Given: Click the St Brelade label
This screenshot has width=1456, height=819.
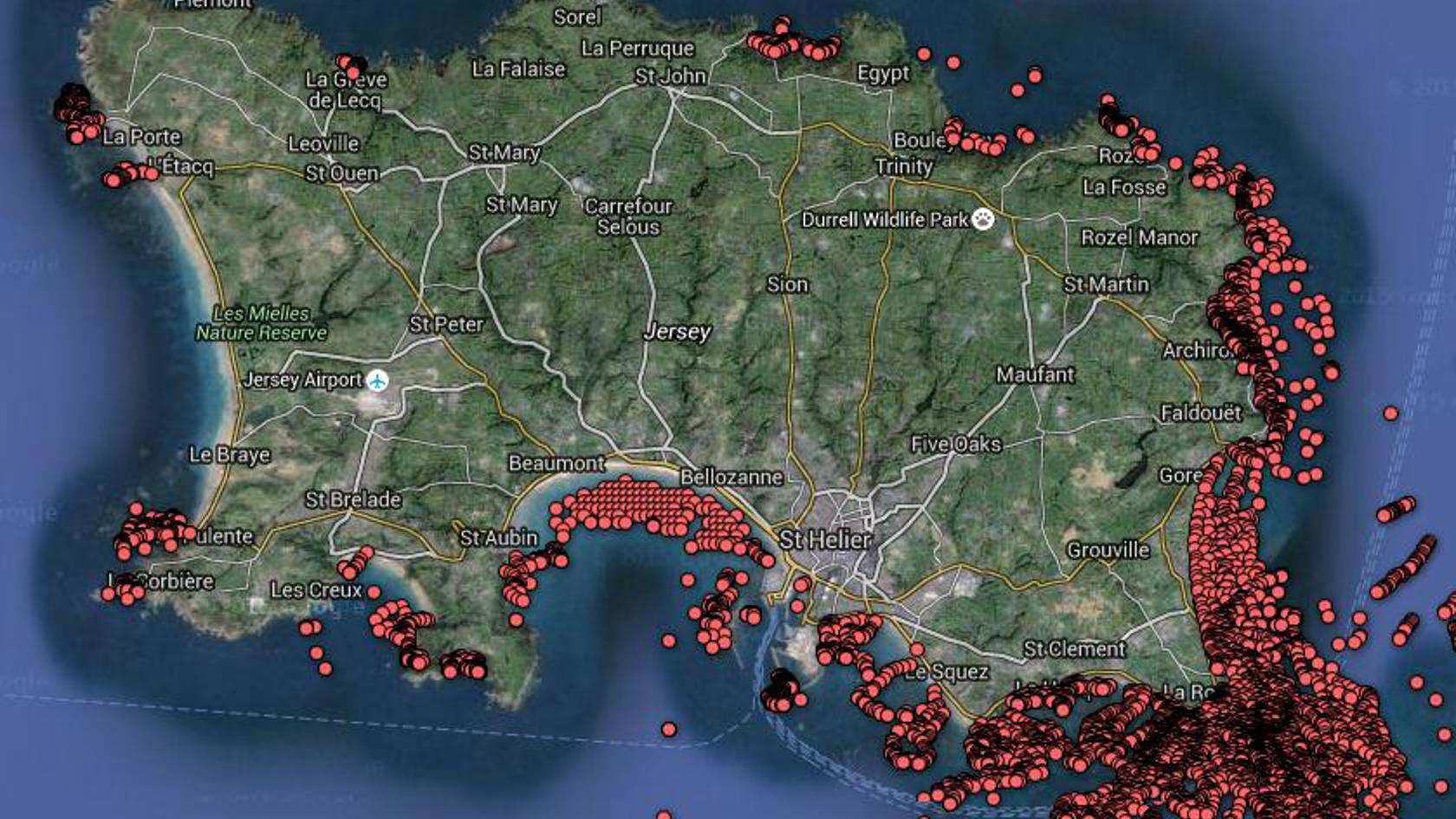Looking at the screenshot, I should click(x=353, y=500).
